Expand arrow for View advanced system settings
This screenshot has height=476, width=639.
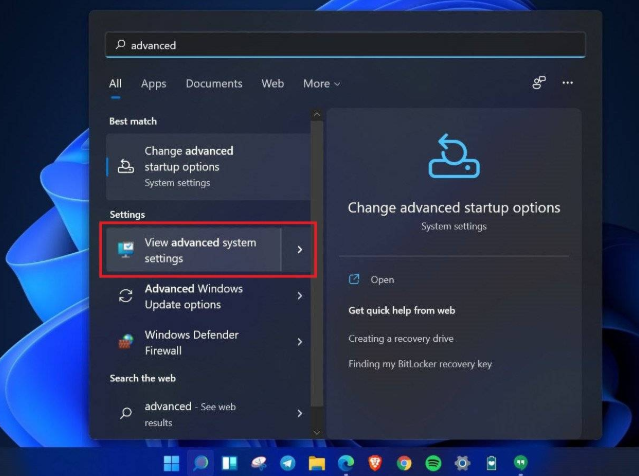pos(299,250)
